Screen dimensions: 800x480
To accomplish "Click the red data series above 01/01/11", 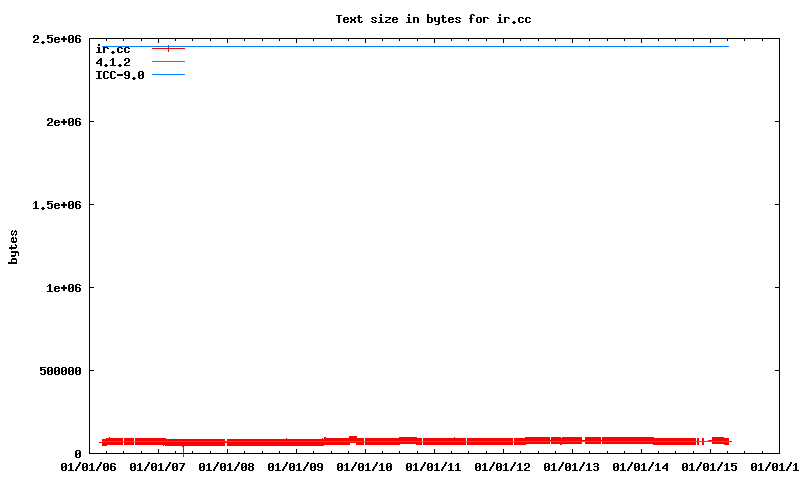I will tap(434, 441).
